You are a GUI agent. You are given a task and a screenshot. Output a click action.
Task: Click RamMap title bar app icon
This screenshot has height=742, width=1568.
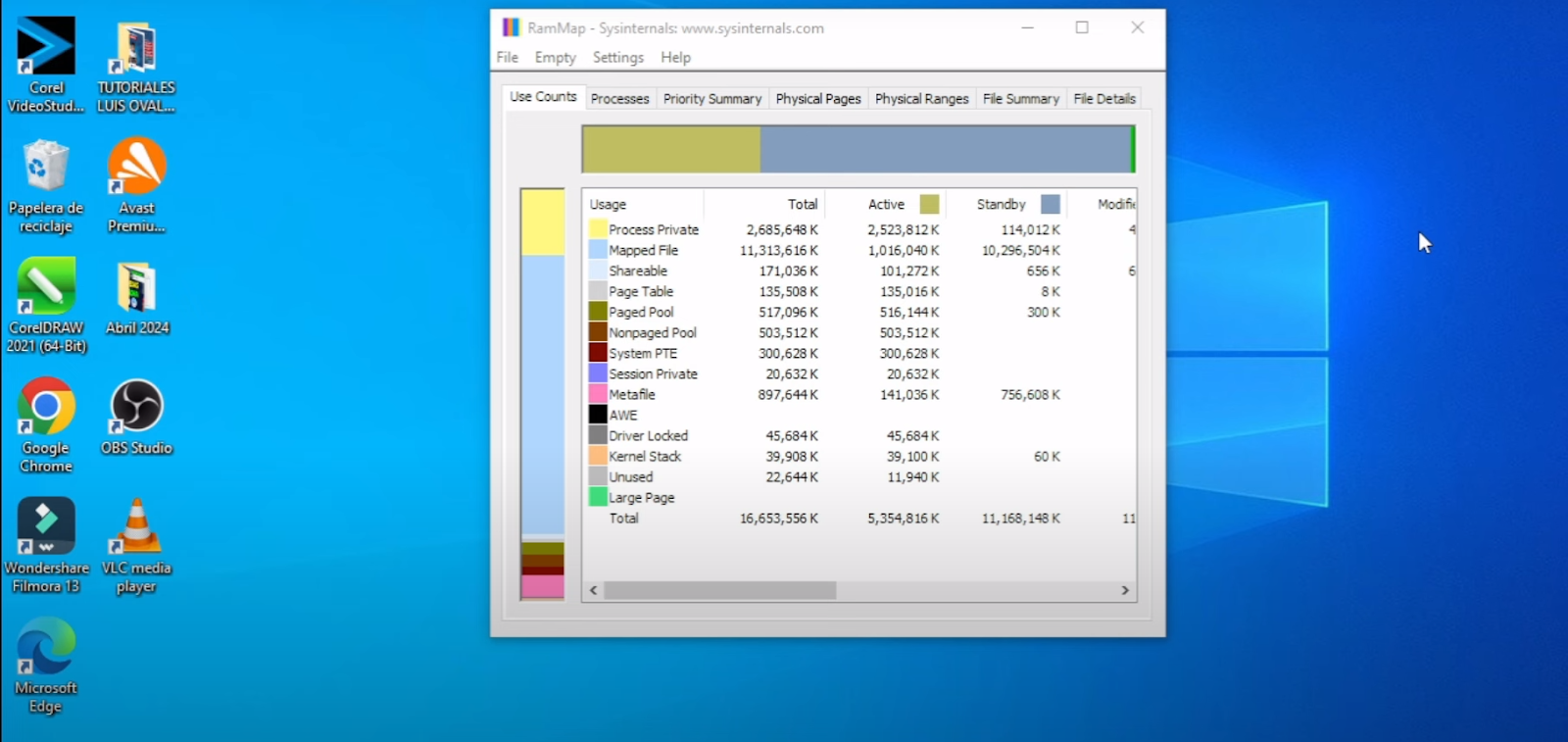tap(511, 27)
